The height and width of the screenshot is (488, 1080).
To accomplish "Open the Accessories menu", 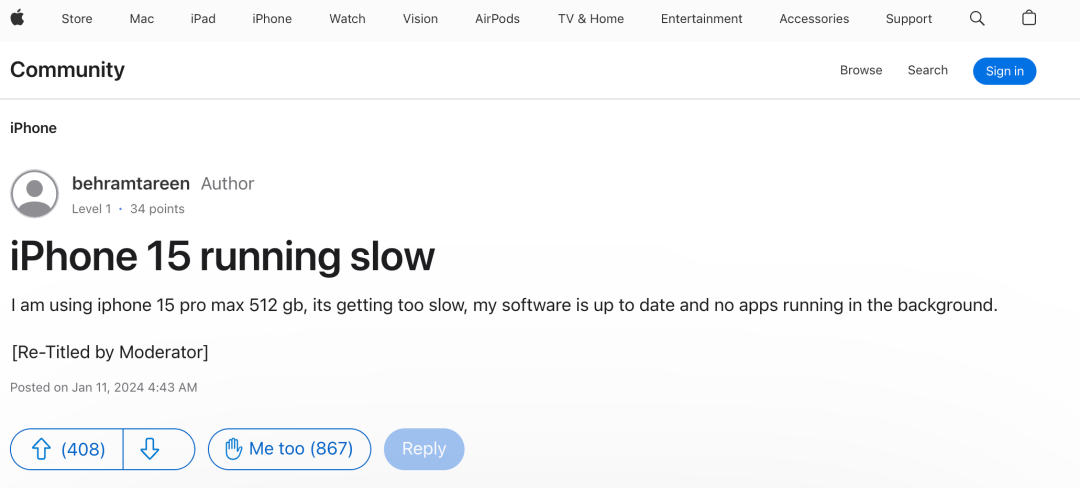I will [814, 19].
